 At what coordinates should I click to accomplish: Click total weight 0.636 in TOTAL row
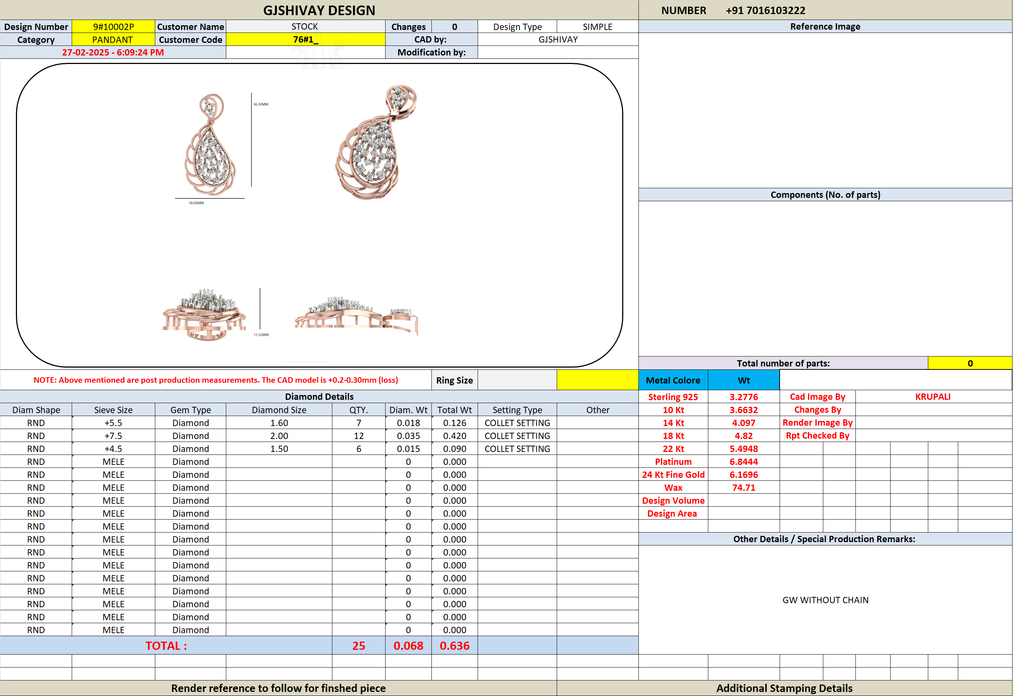455,646
